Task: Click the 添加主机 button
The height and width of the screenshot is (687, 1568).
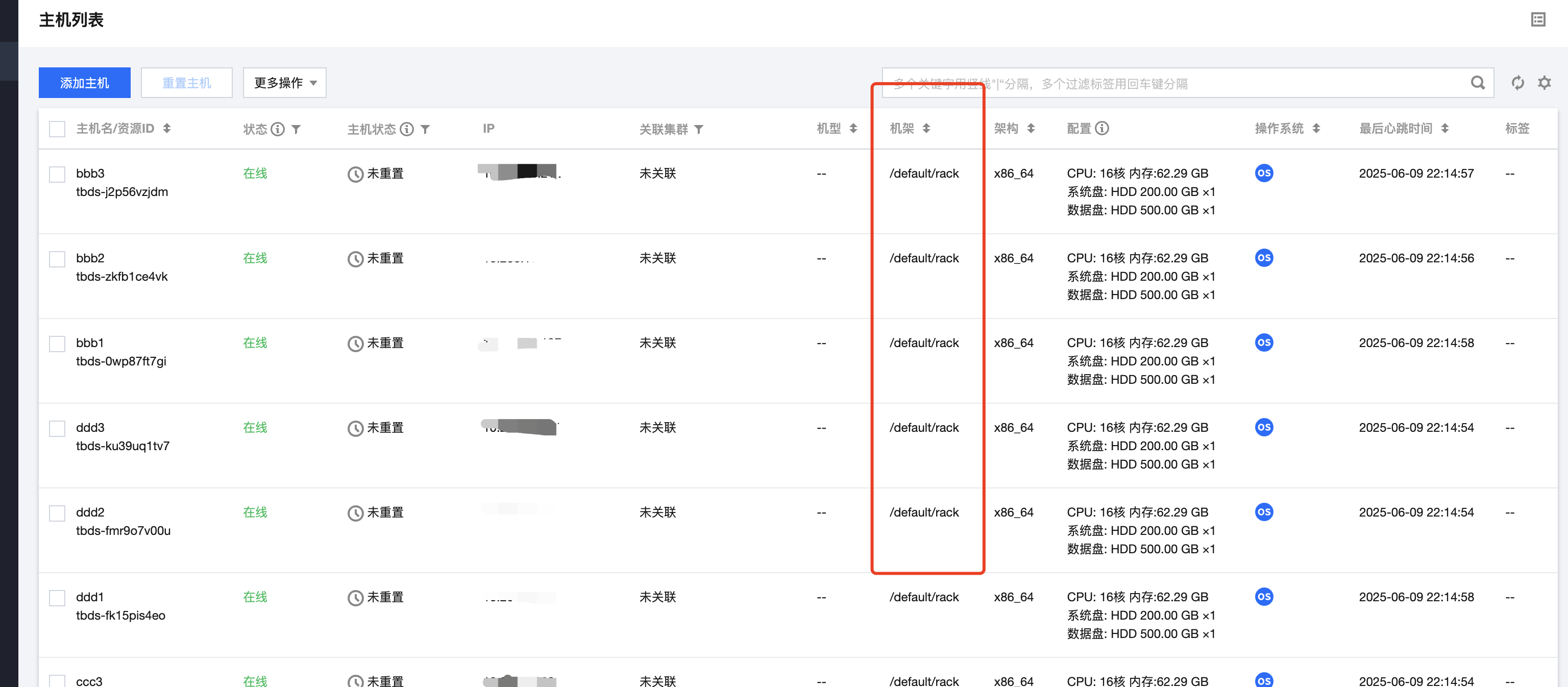Action: click(85, 83)
